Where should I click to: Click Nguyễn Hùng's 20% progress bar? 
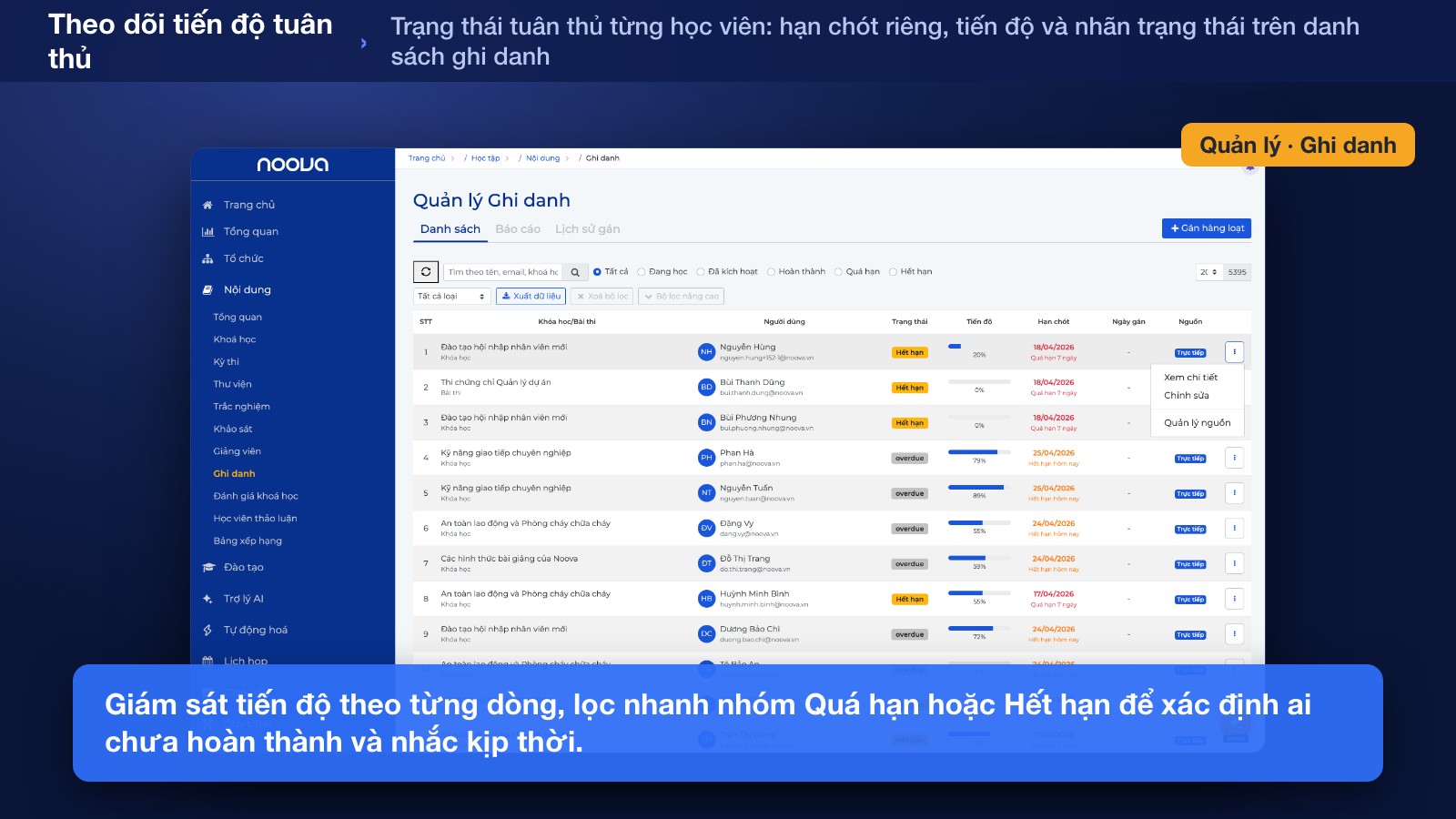pyautogui.click(x=979, y=347)
